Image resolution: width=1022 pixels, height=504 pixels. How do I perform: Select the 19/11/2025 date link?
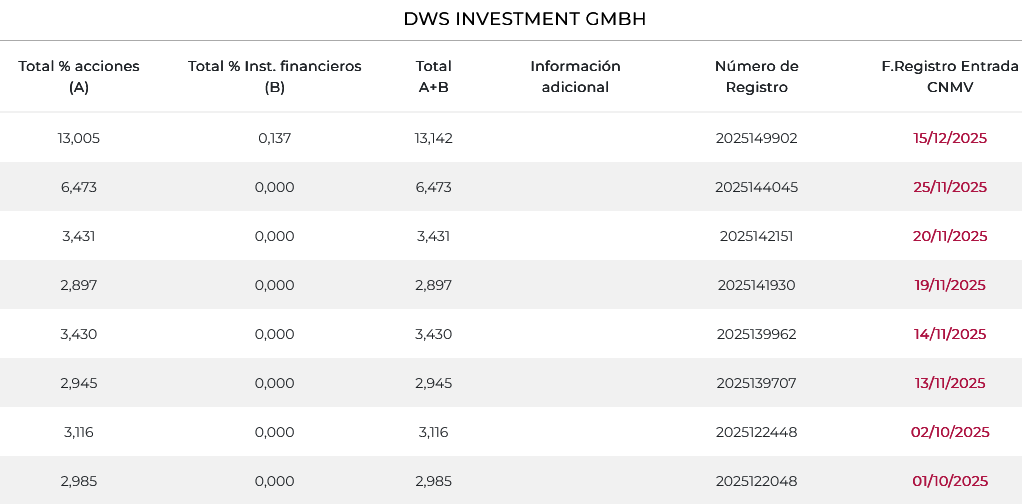949,285
